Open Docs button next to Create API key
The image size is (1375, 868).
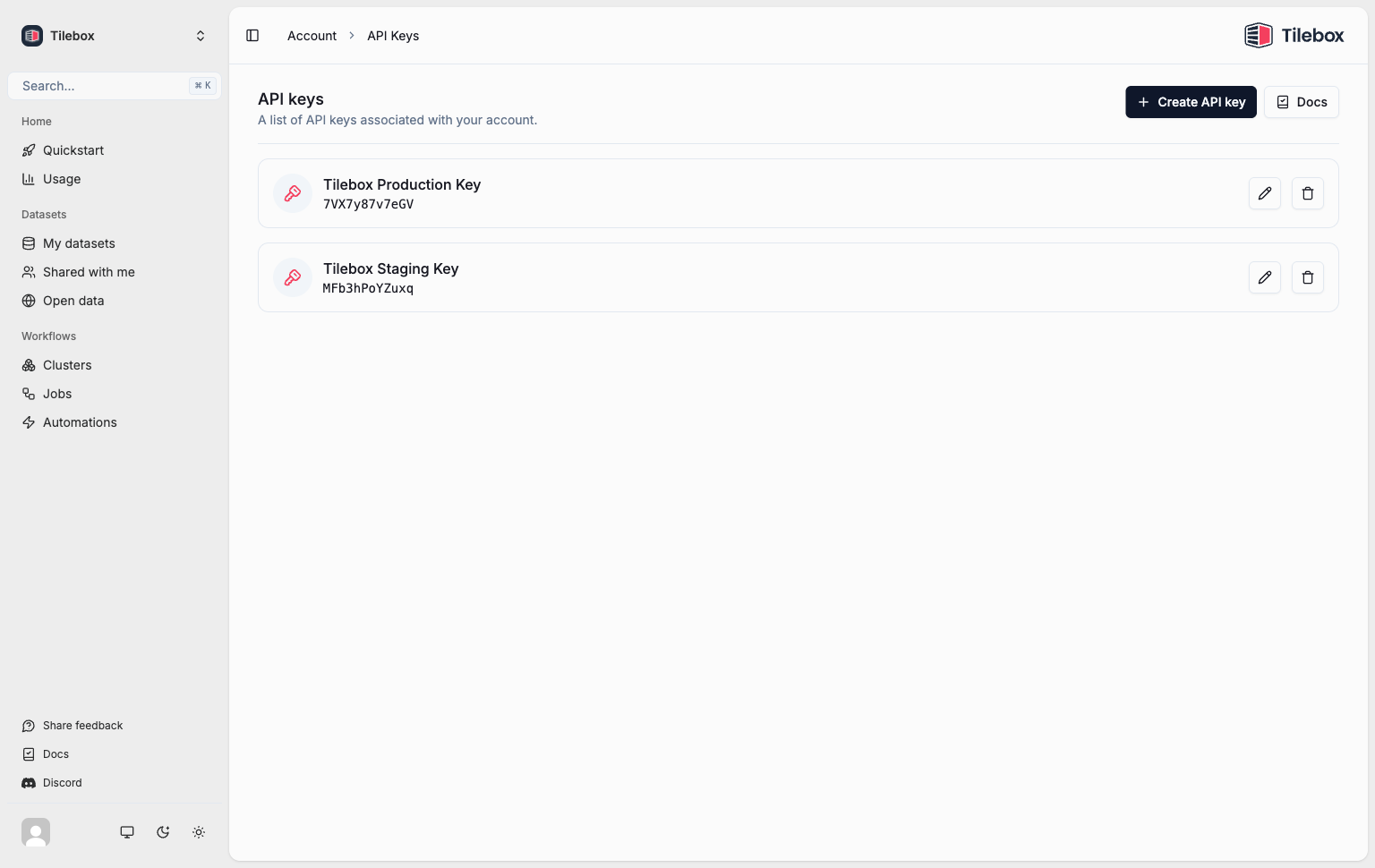(1302, 102)
